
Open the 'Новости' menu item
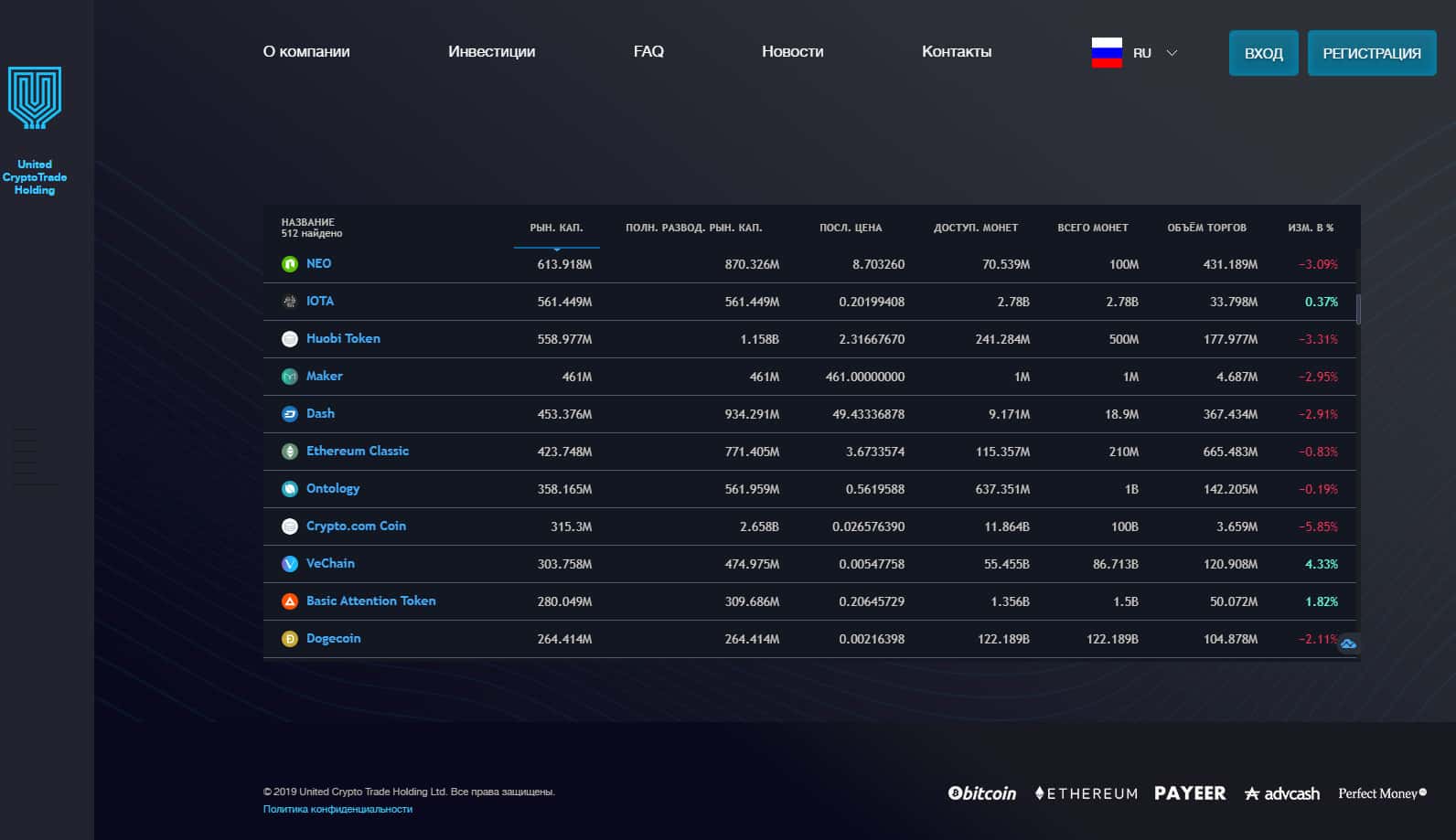point(793,51)
